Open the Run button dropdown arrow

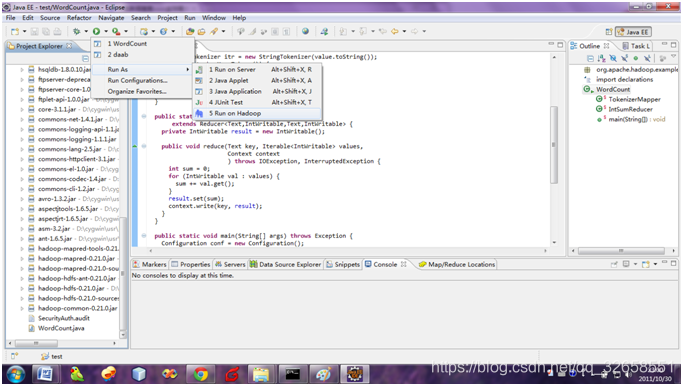[106, 31]
